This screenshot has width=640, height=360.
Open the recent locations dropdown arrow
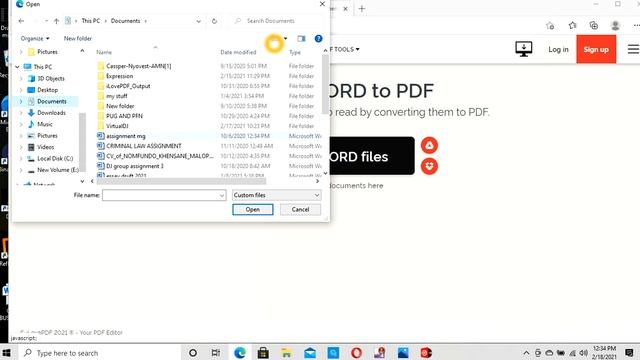point(47,21)
